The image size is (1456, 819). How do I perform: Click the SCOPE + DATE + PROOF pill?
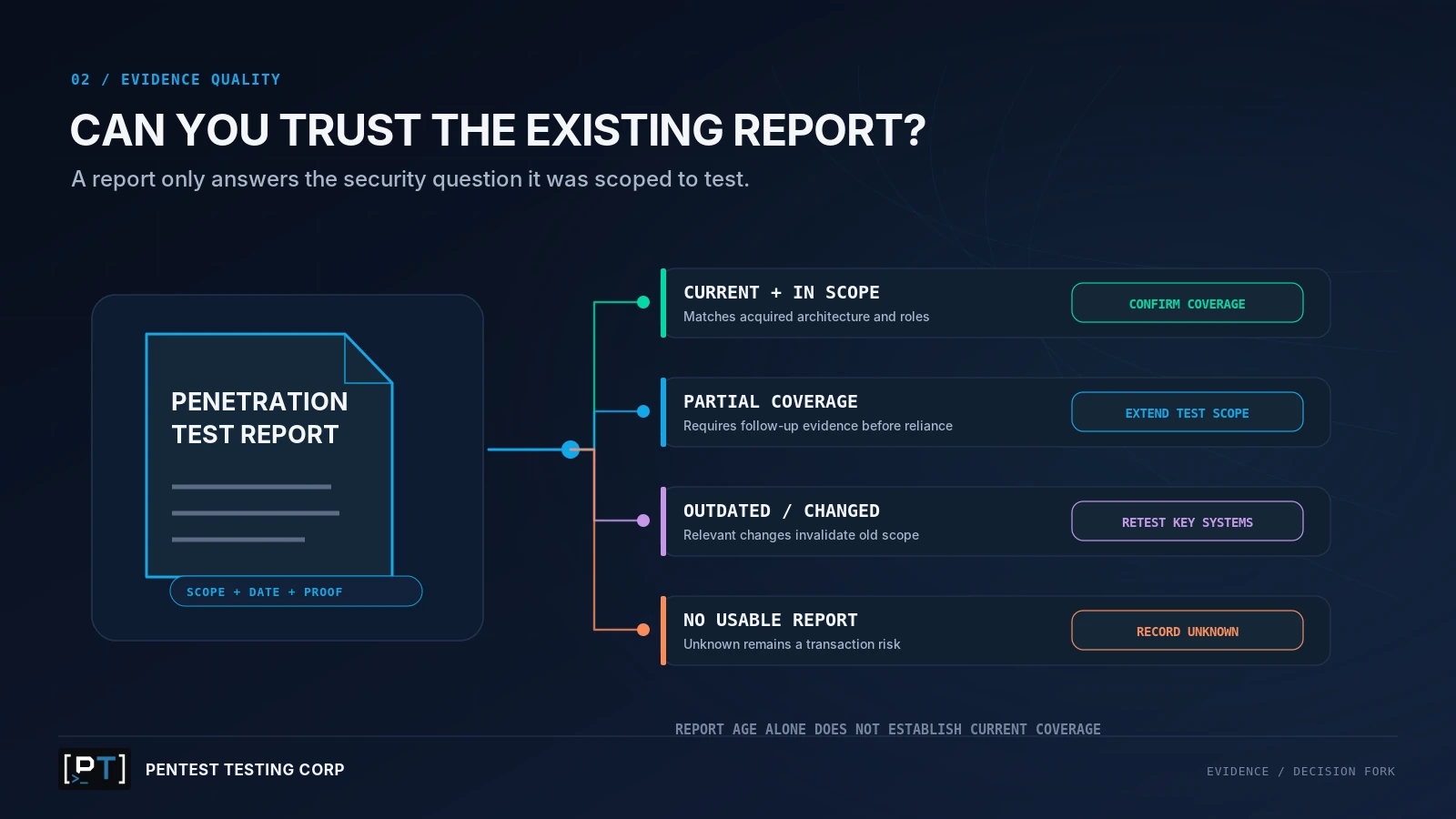(296, 591)
